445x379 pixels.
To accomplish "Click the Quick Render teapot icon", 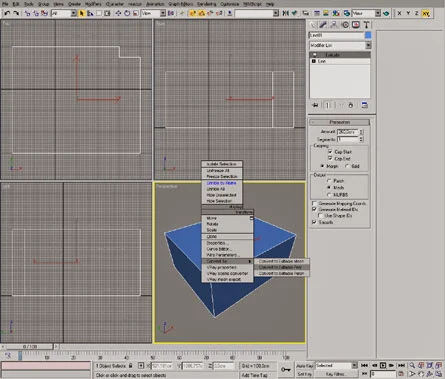I will point(386,13).
